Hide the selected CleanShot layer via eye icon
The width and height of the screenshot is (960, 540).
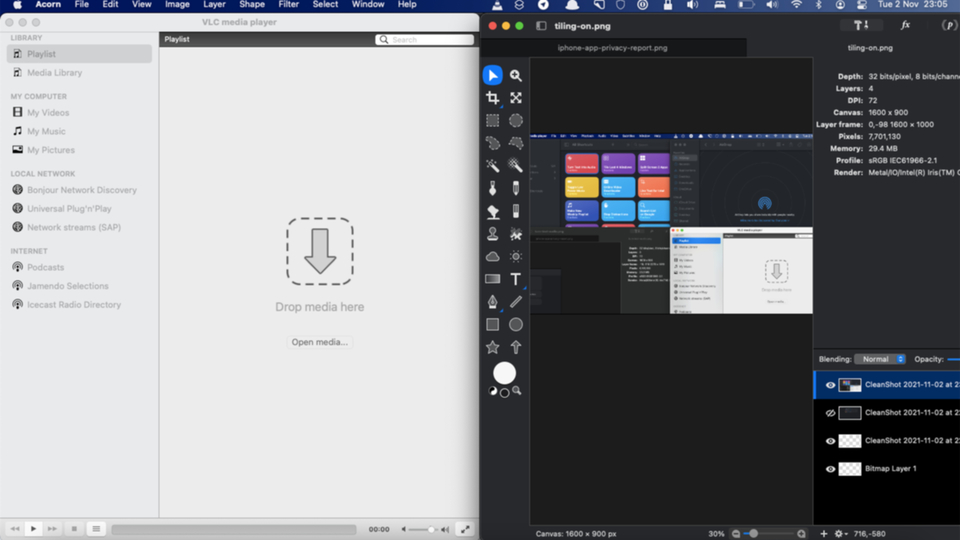(x=830, y=385)
